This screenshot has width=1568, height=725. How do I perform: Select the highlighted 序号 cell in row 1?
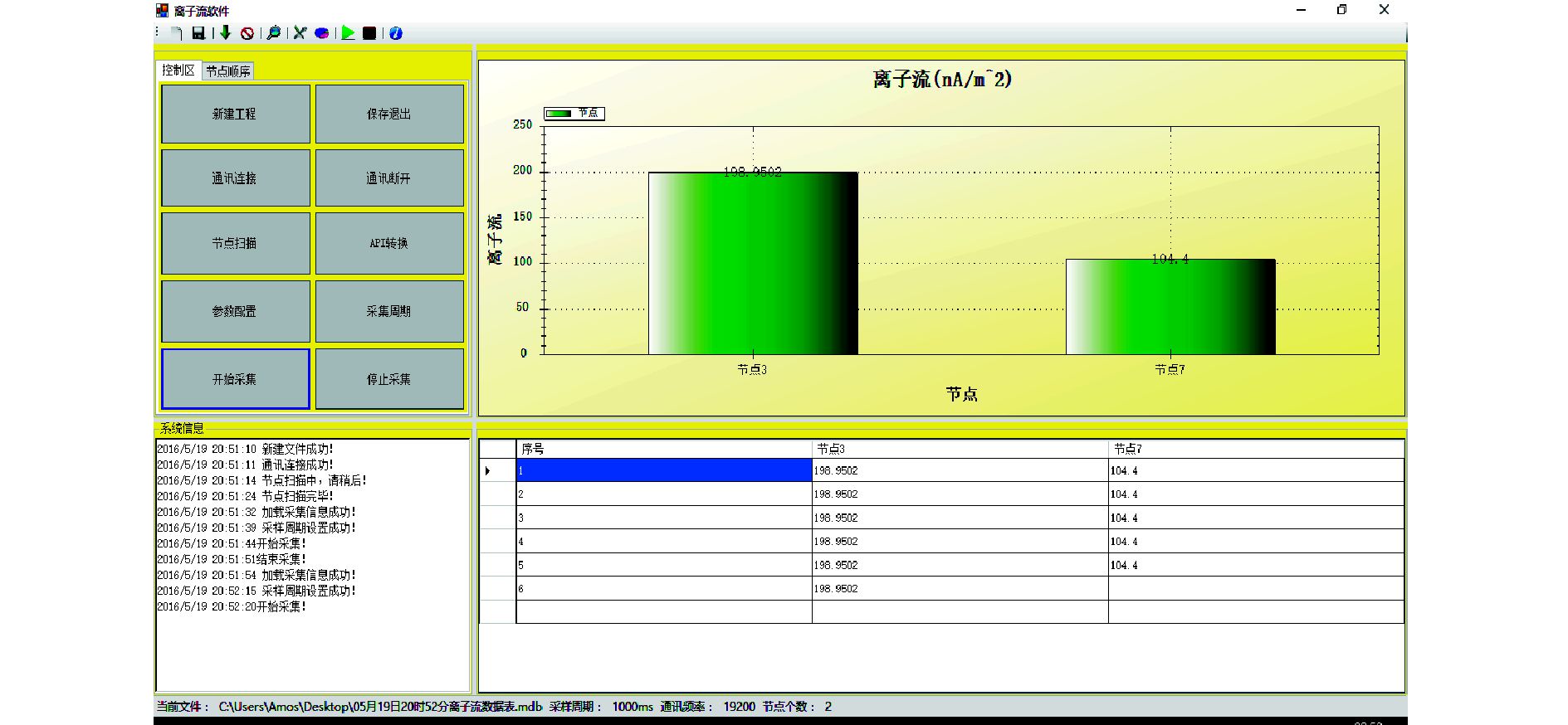(663, 470)
